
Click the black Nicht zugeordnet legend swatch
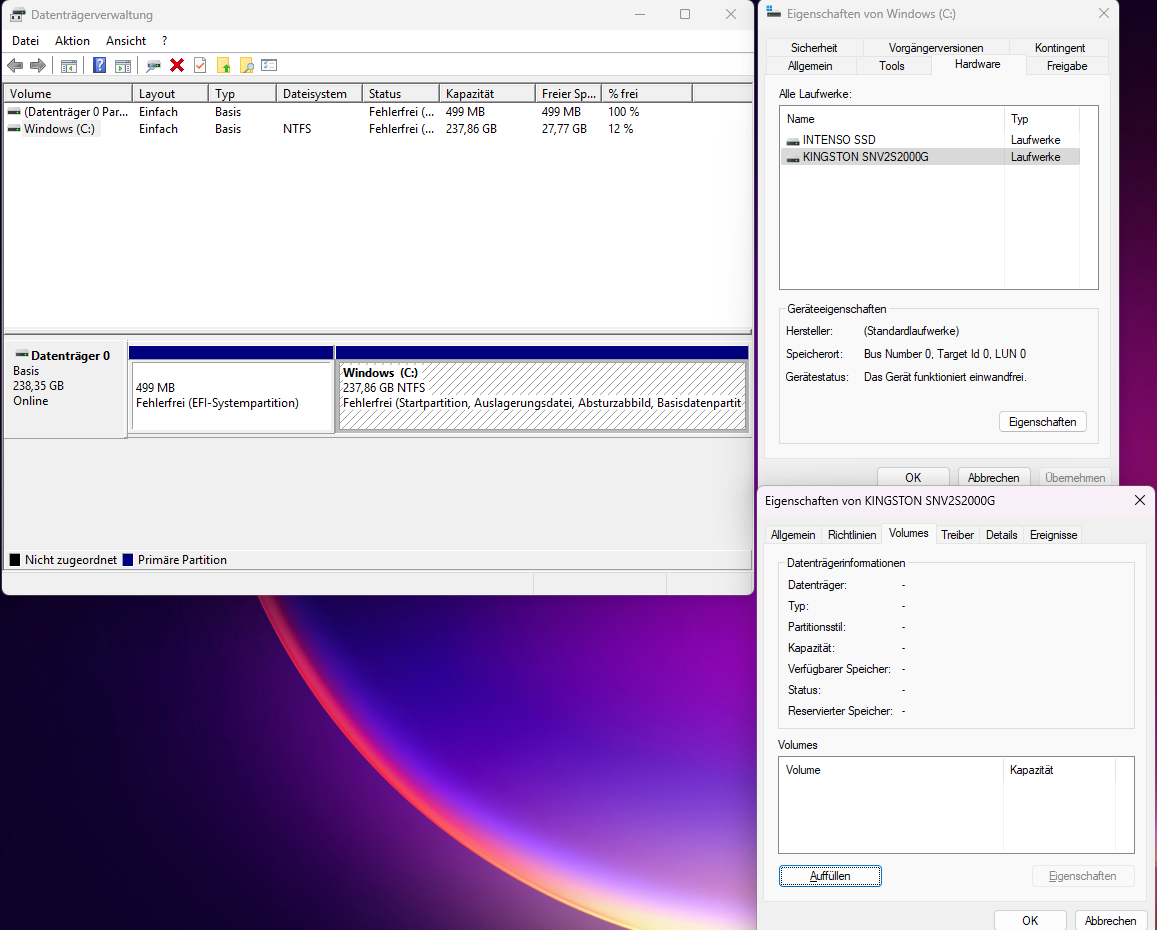pyautogui.click(x=15, y=559)
